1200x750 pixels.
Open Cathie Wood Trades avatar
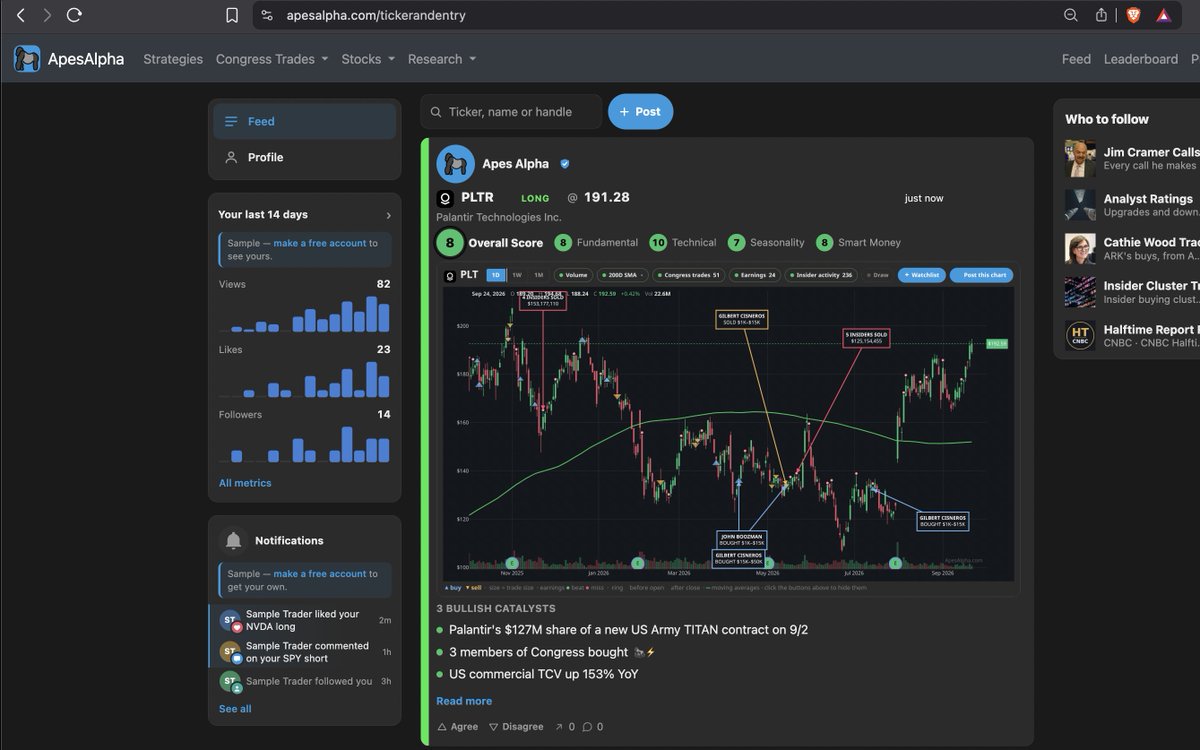[1080, 248]
